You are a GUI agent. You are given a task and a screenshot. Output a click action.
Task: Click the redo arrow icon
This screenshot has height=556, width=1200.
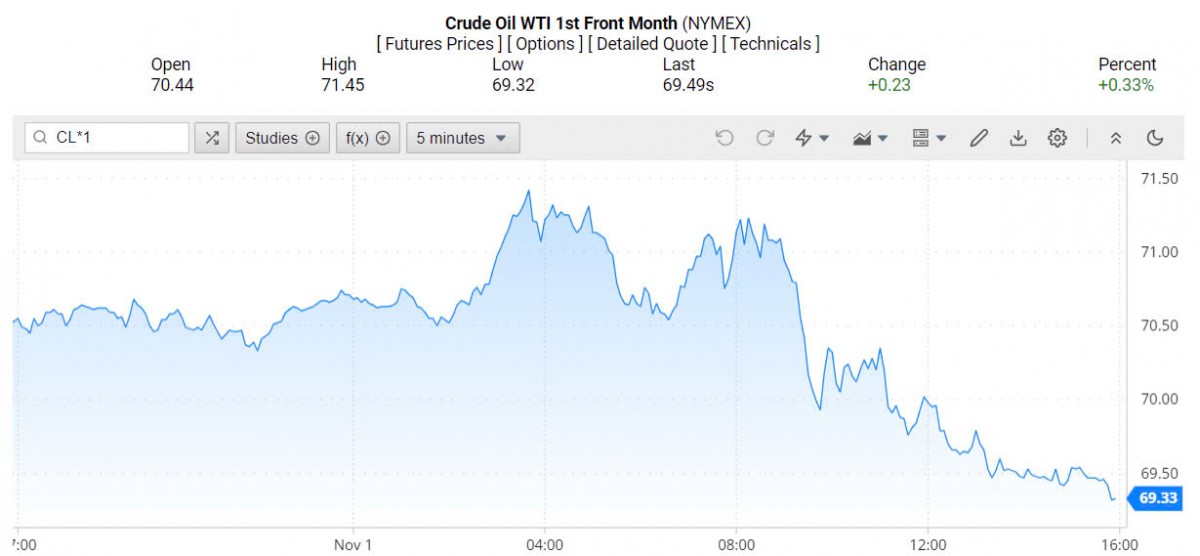click(x=765, y=138)
